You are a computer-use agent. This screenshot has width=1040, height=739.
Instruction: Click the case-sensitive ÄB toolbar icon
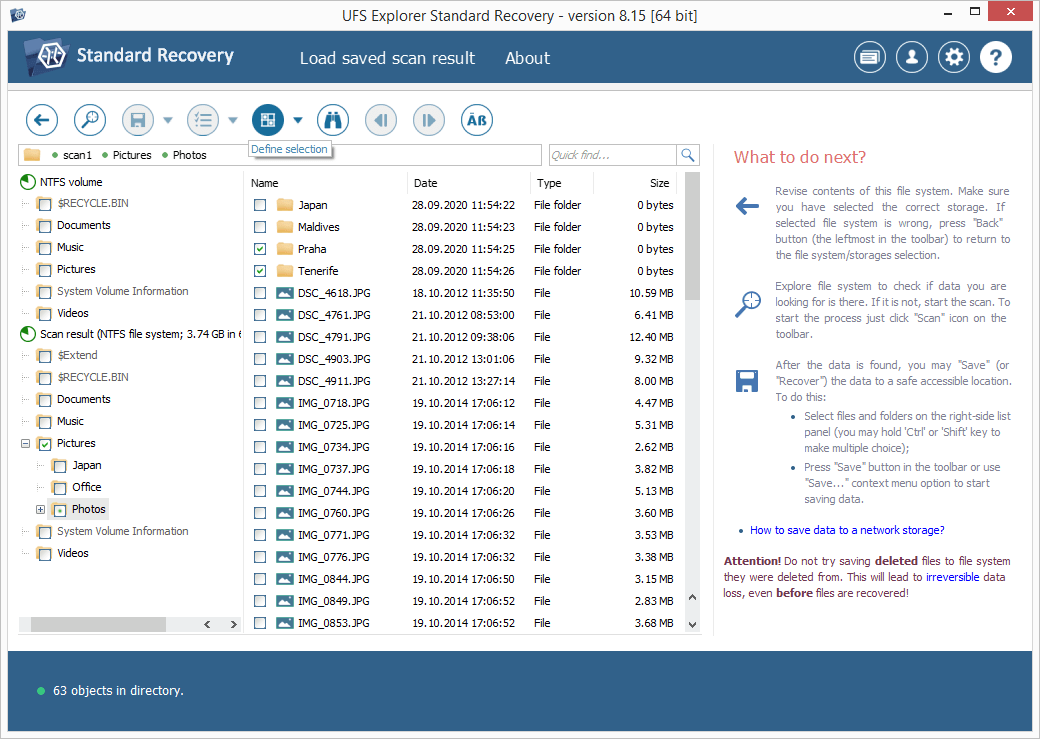pos(477,120)
